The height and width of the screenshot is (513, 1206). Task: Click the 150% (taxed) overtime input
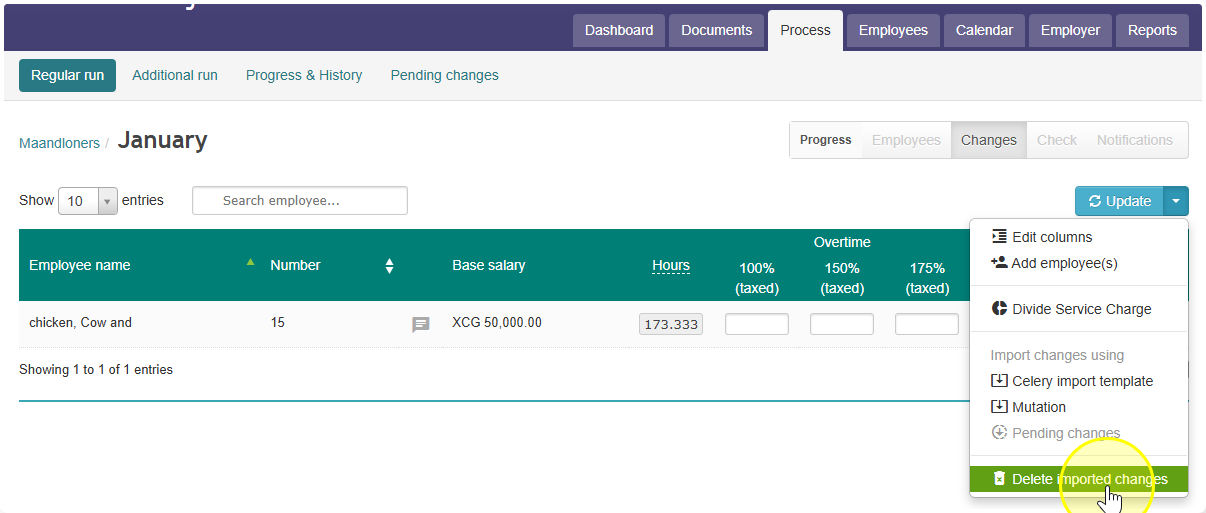coord(842,324)
